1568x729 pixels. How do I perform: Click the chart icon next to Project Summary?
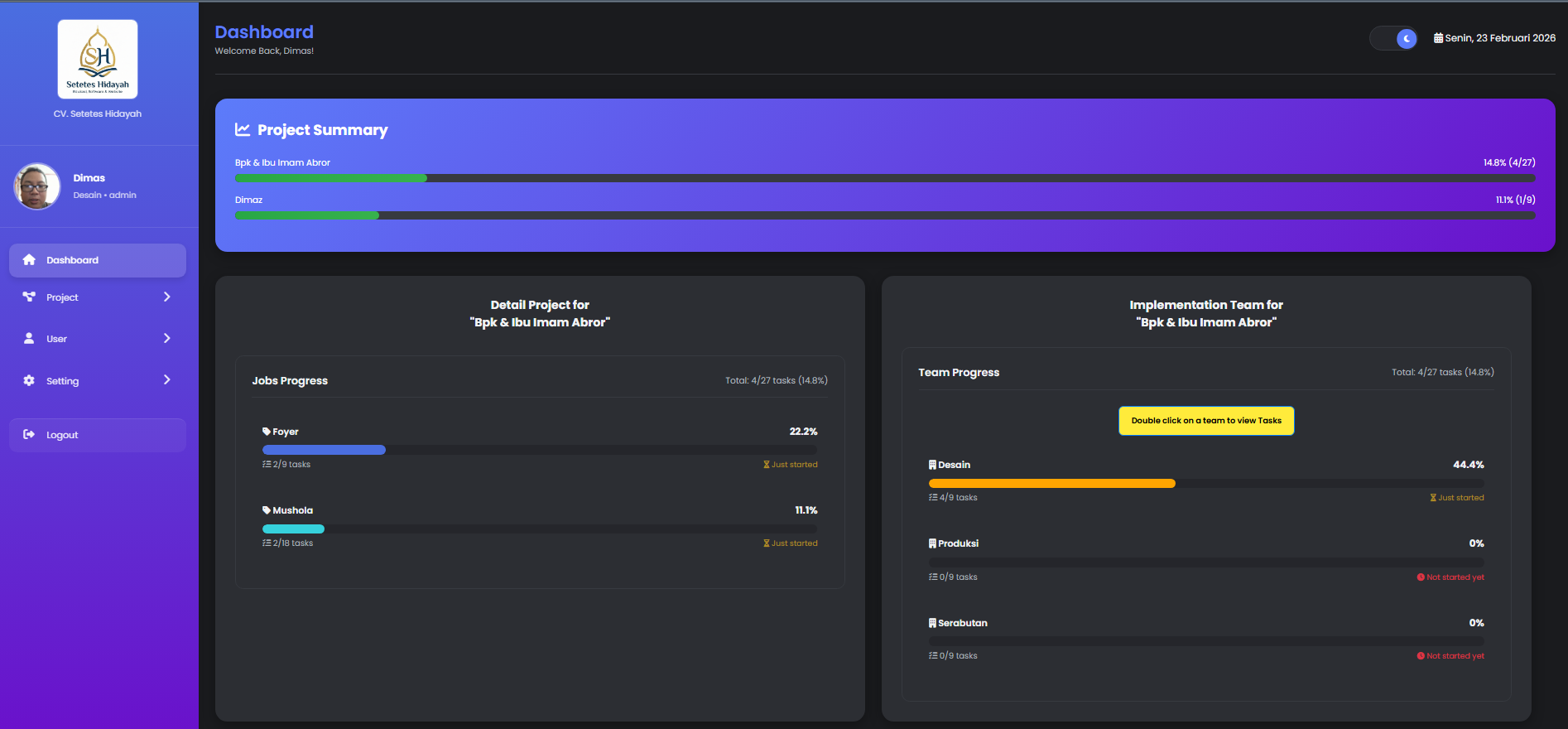coord(243,129)
